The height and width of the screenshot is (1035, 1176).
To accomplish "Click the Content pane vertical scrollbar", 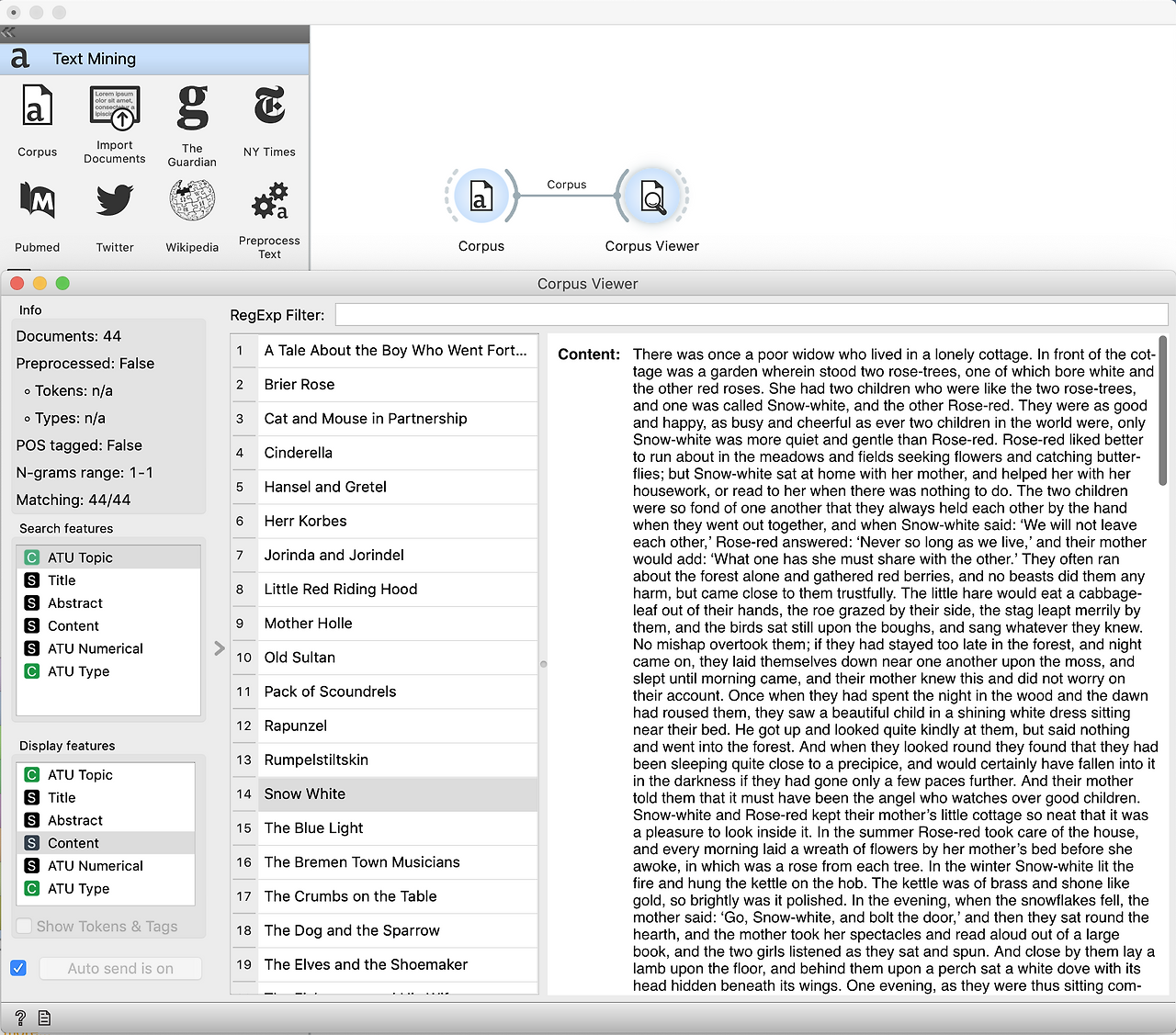I will [x=1163, y=410].
